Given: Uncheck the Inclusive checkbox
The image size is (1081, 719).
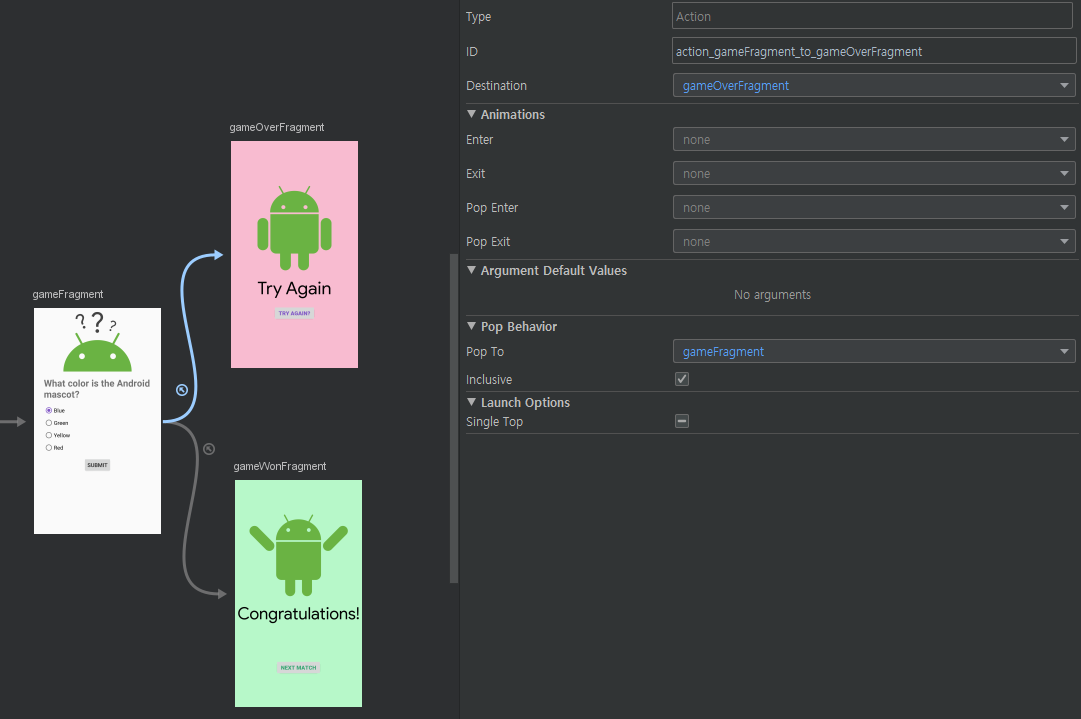Looking at the screenshot, I should (x=682, y=379).
